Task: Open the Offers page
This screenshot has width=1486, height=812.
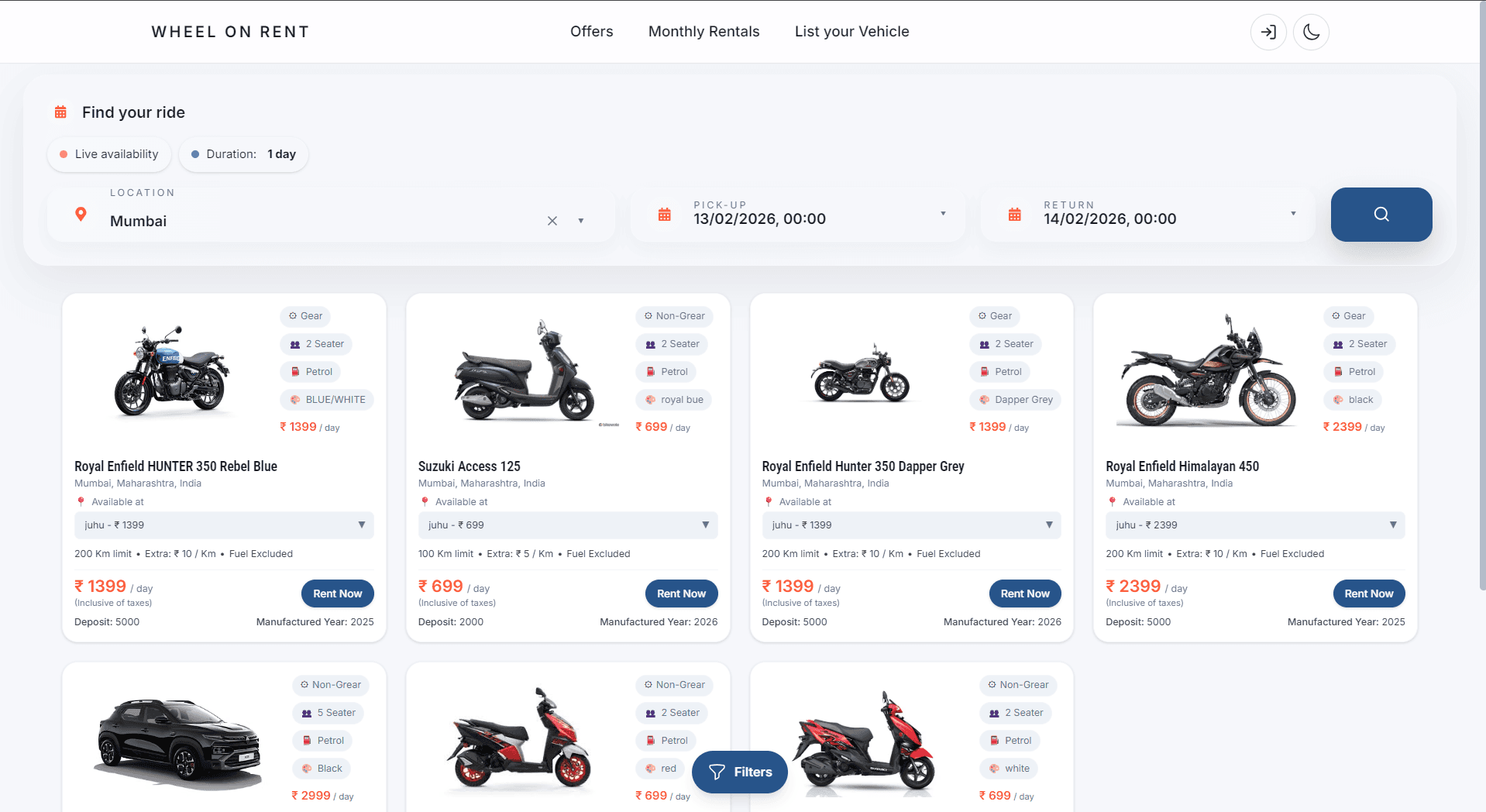Action: (x=591, y=31)
